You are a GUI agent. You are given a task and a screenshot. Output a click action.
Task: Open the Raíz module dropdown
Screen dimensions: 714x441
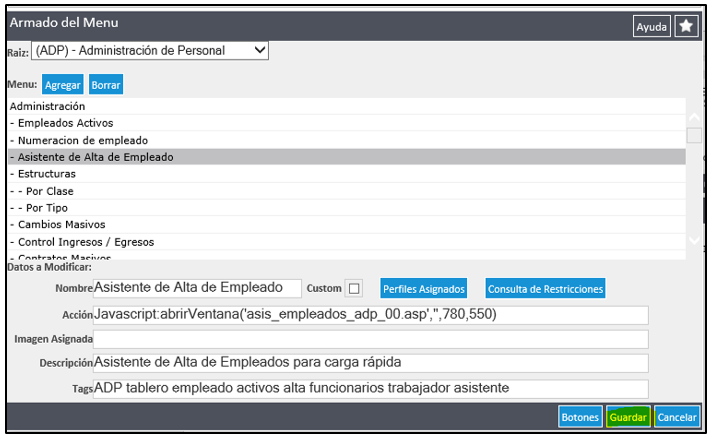pos(150,50)
